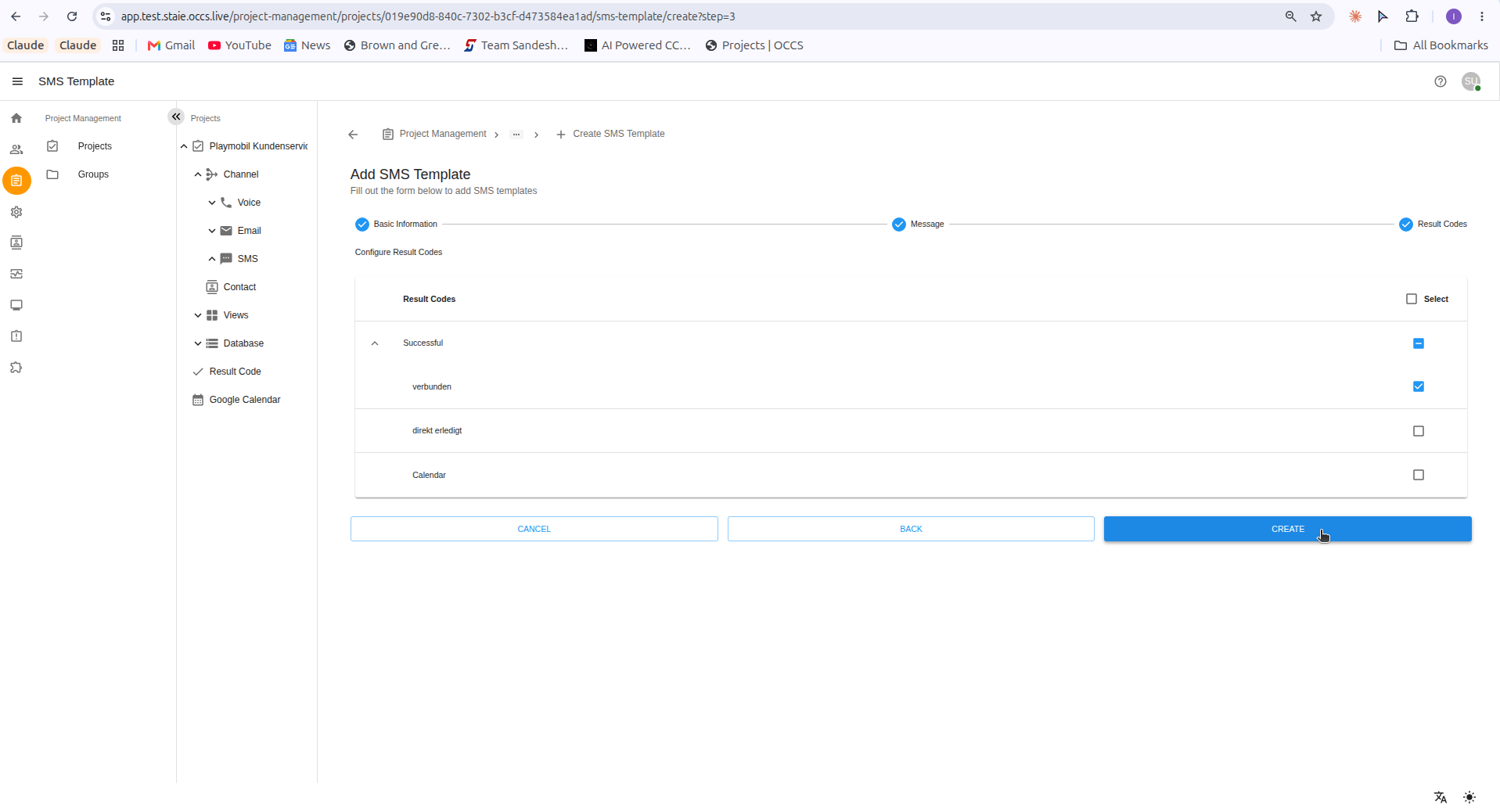Image resolution: width=1500 pixels, height=812 pixels.
Task: Collapse the Successful result codes group
Action: tap(375, 343)
